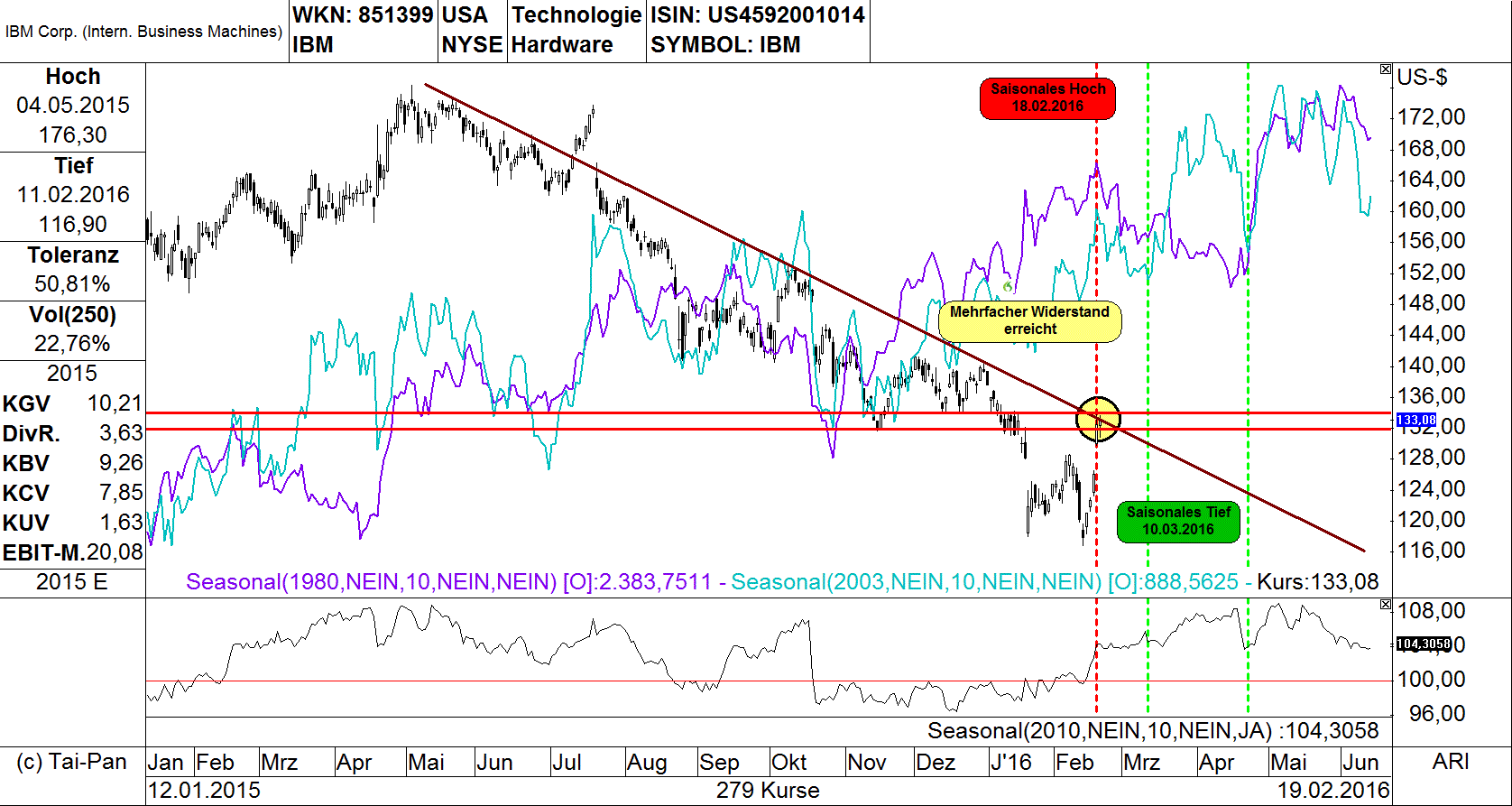Click the yellow circle resistance marker
This screenshot has height=806, width=1512.
coord(1098,419)
